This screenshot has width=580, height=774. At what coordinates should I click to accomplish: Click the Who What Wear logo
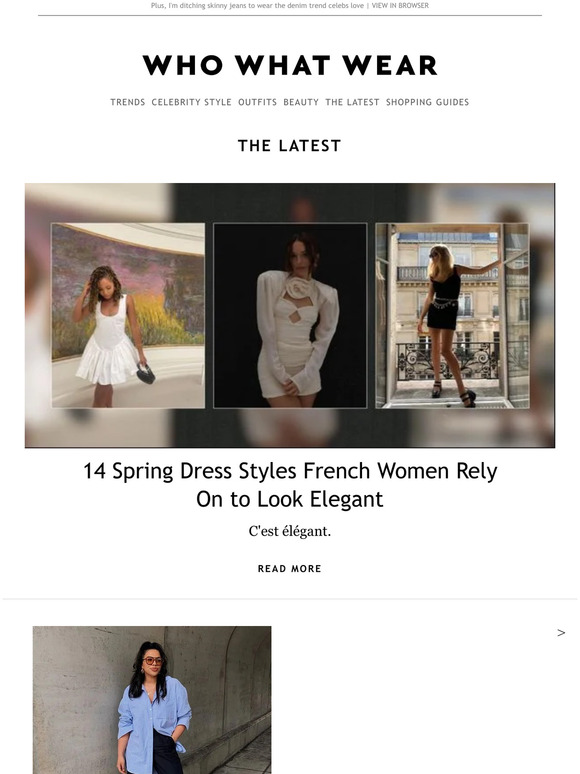[290, 65]
